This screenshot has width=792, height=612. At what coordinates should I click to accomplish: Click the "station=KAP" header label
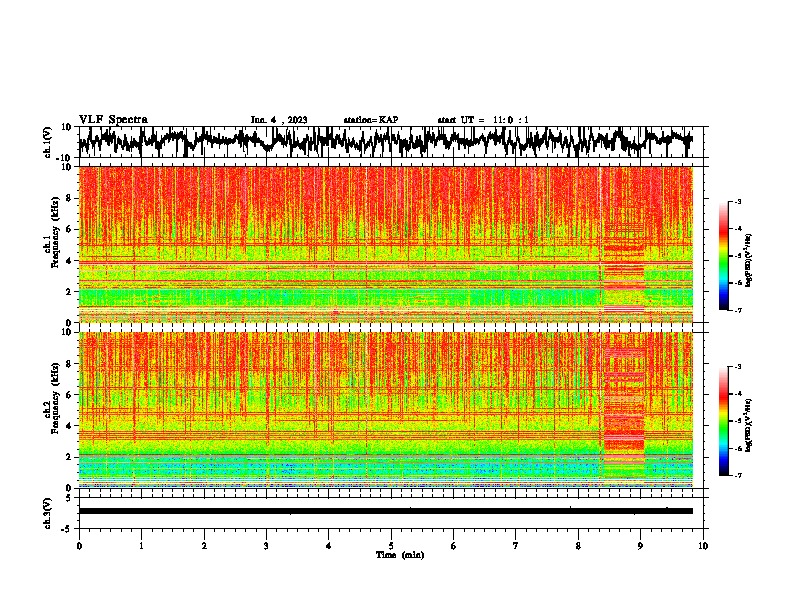(x=371, y=120)
